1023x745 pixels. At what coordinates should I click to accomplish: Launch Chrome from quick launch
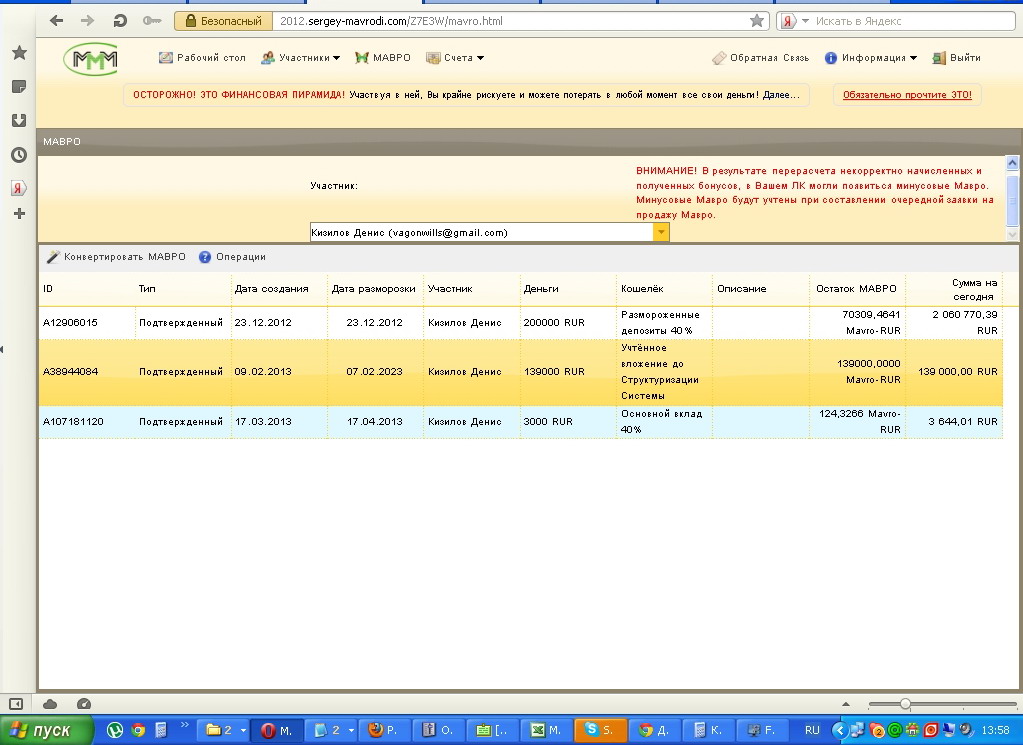(138, 731)
